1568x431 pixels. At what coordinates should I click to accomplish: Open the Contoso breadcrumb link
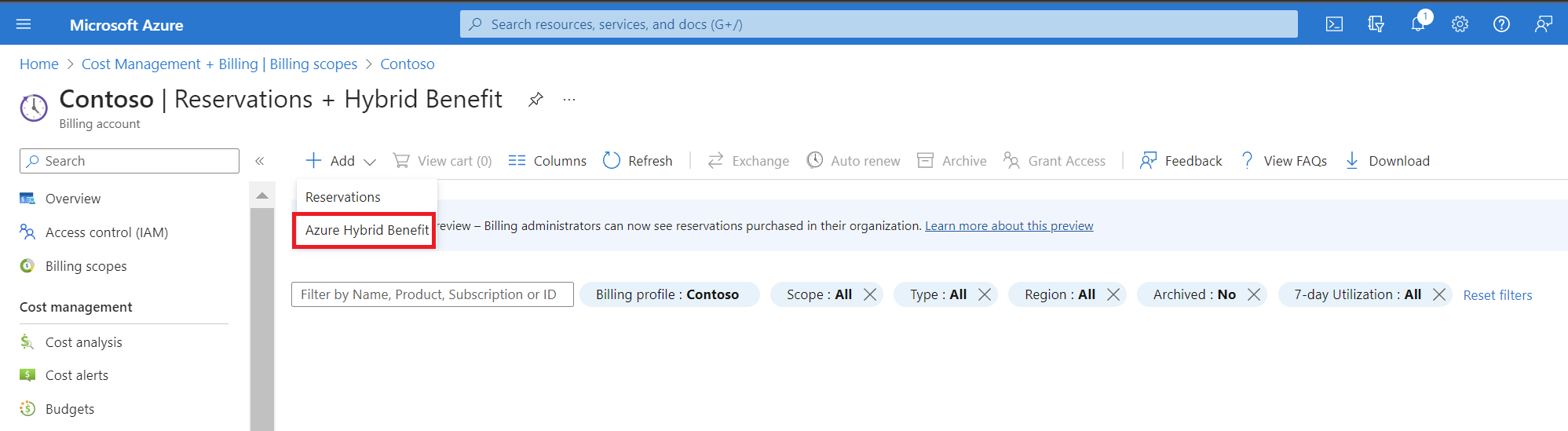click(x=408, y=64)
